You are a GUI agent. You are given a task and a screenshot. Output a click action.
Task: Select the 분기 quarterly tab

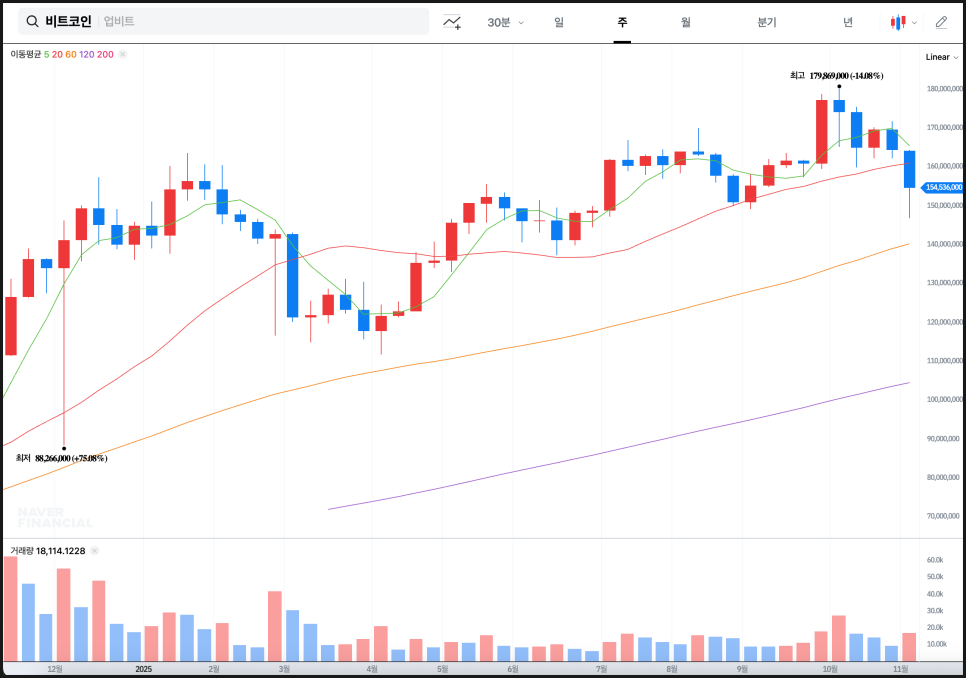[766, 22]
